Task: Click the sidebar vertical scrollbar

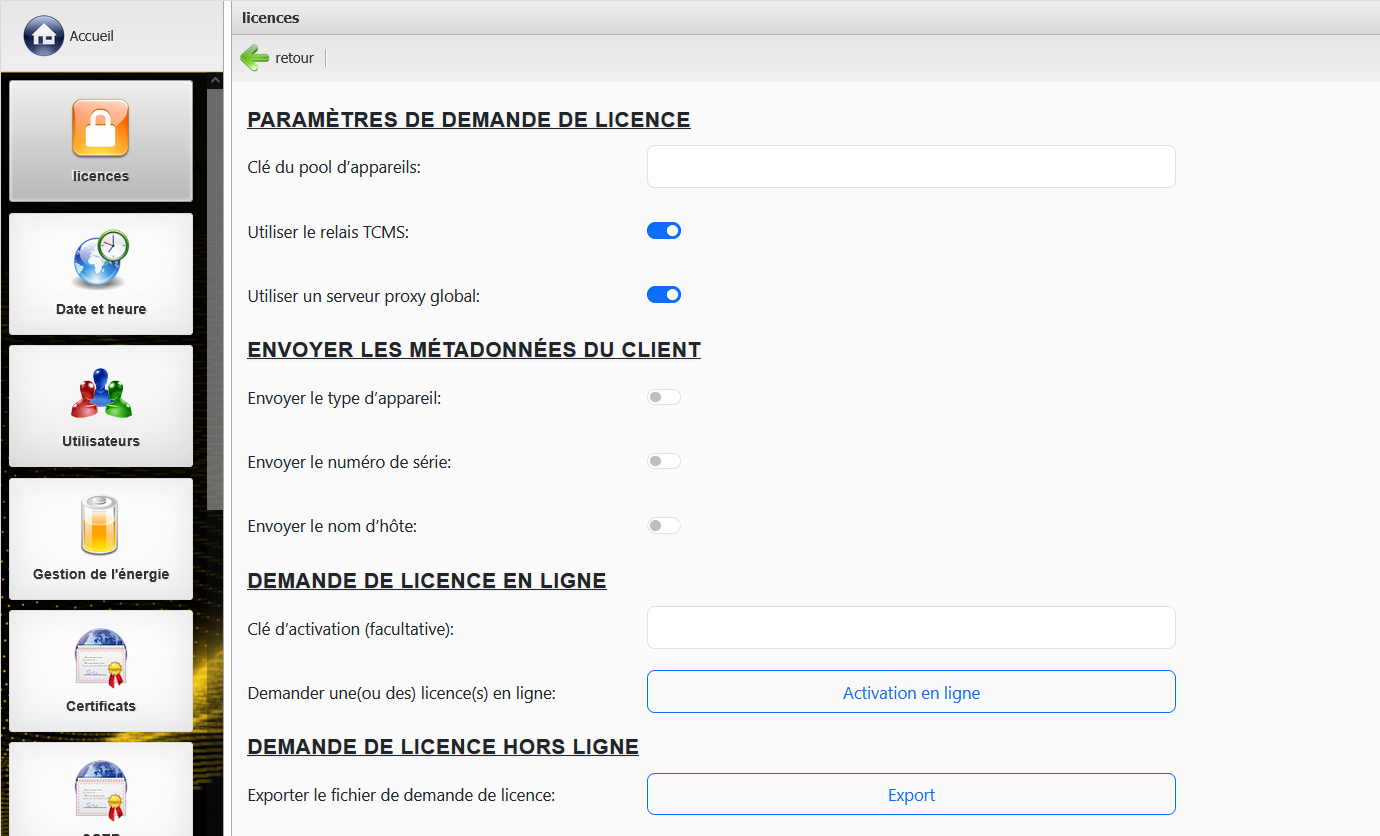Action: coord(215,300)
